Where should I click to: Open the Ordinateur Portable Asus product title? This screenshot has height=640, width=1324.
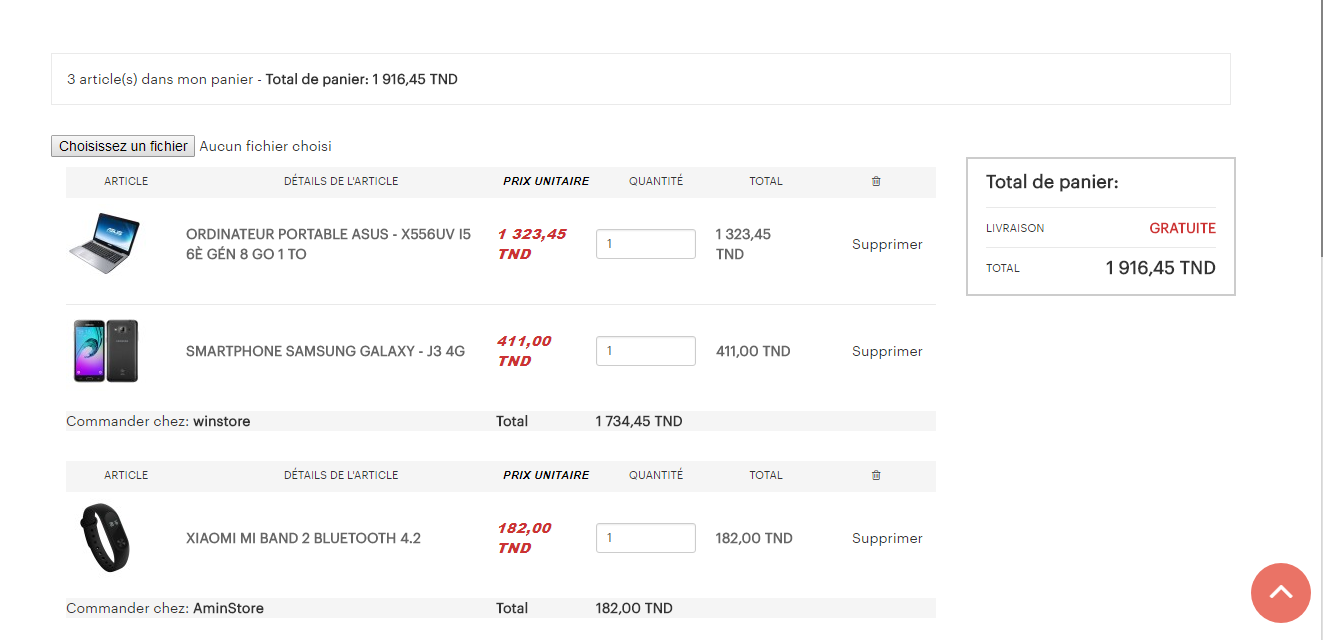point(328,244)
